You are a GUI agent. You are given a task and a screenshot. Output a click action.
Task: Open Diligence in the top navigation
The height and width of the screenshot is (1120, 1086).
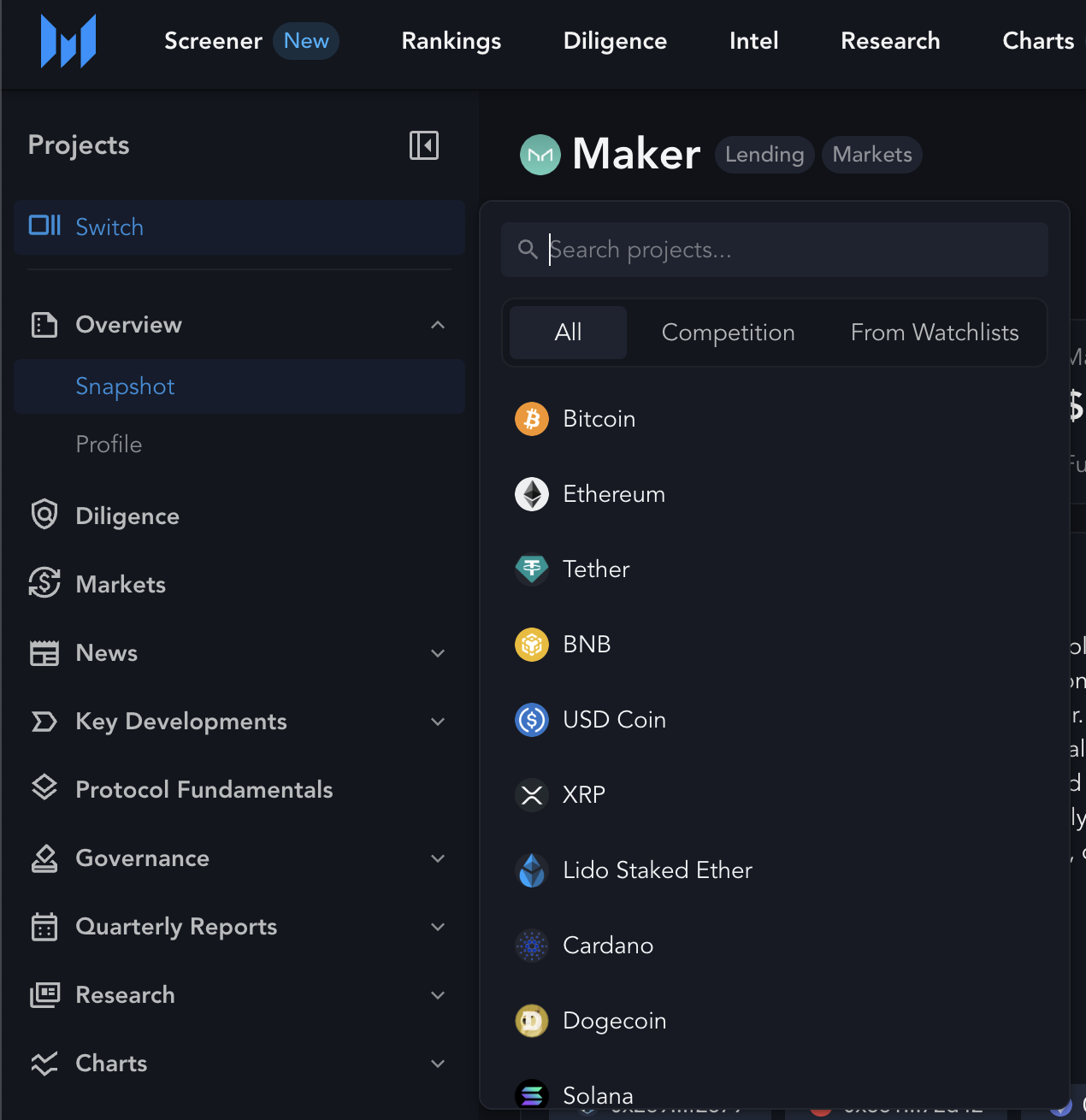[615, 41]
